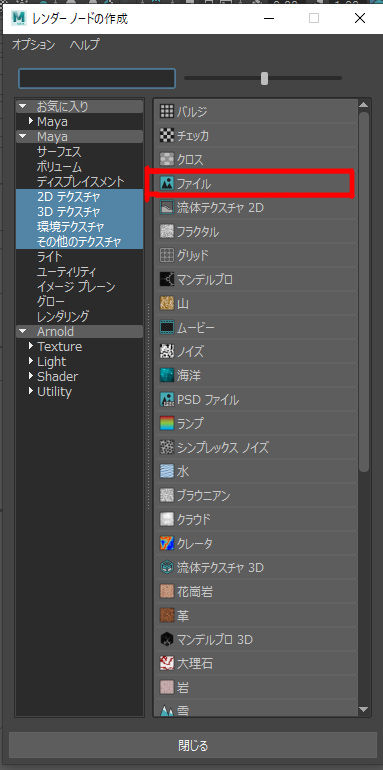
Task: Select the グリッド grid texture icon
Action: (167, 256)
